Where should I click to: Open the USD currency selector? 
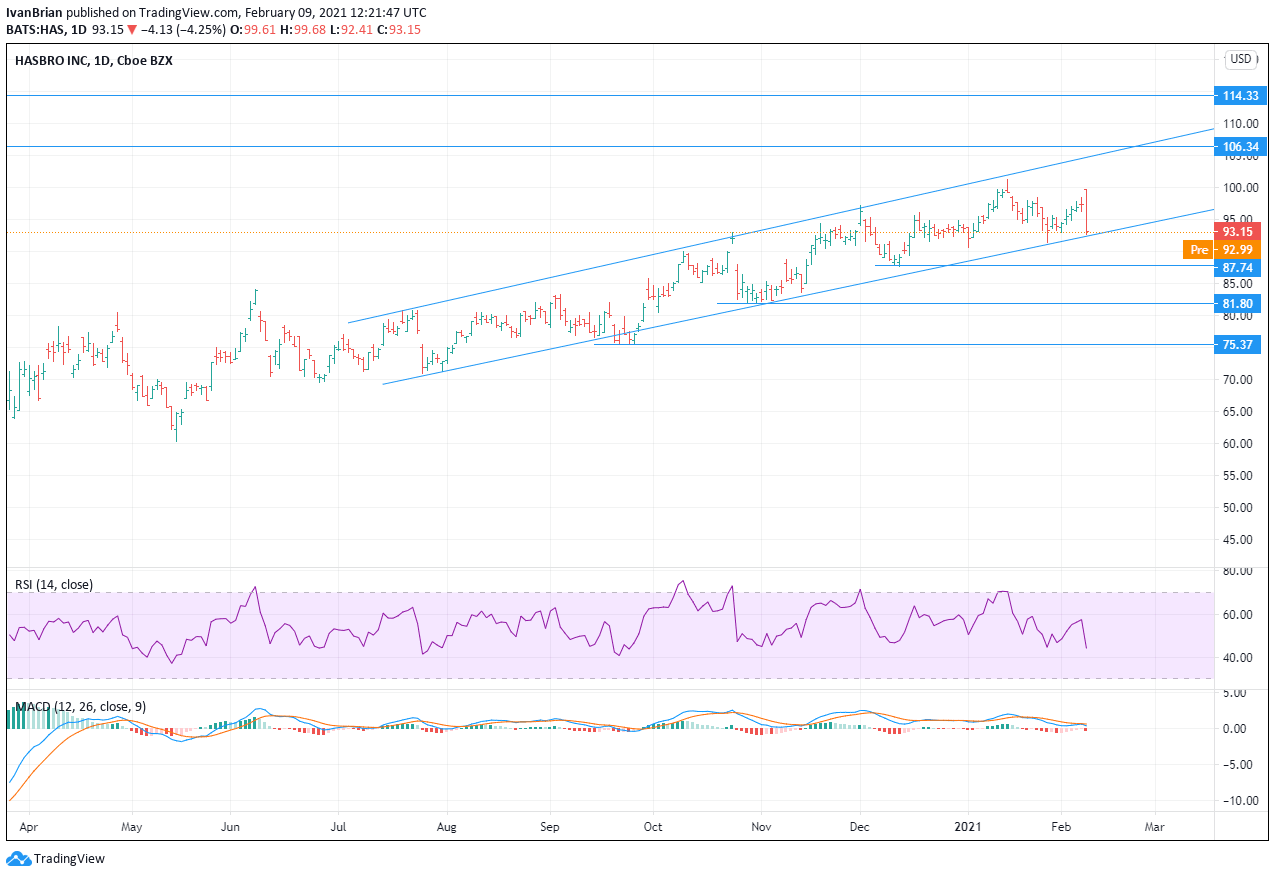coord(1241,59)
